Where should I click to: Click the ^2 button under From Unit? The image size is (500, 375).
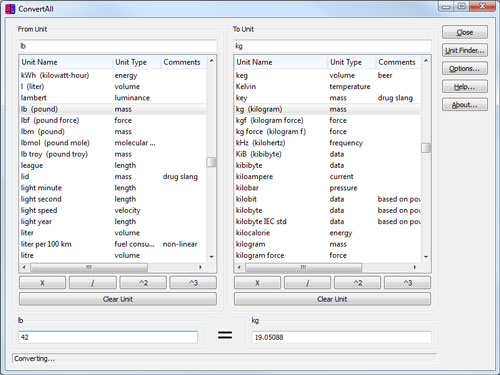[x=143, y=283]
